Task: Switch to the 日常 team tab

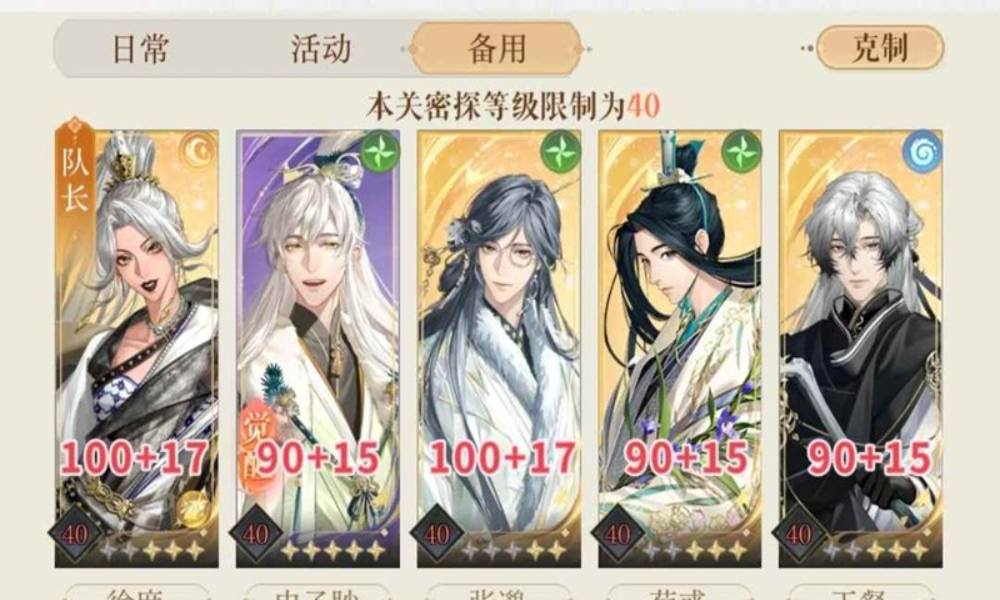Action: point(140,48)
